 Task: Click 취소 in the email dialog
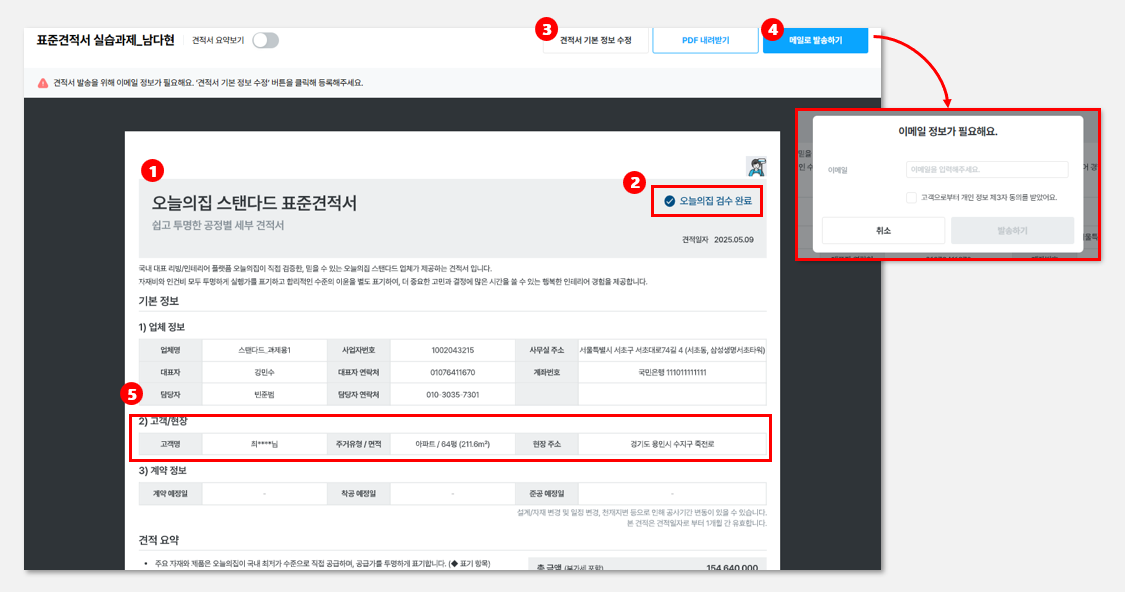tap(883, 230)
